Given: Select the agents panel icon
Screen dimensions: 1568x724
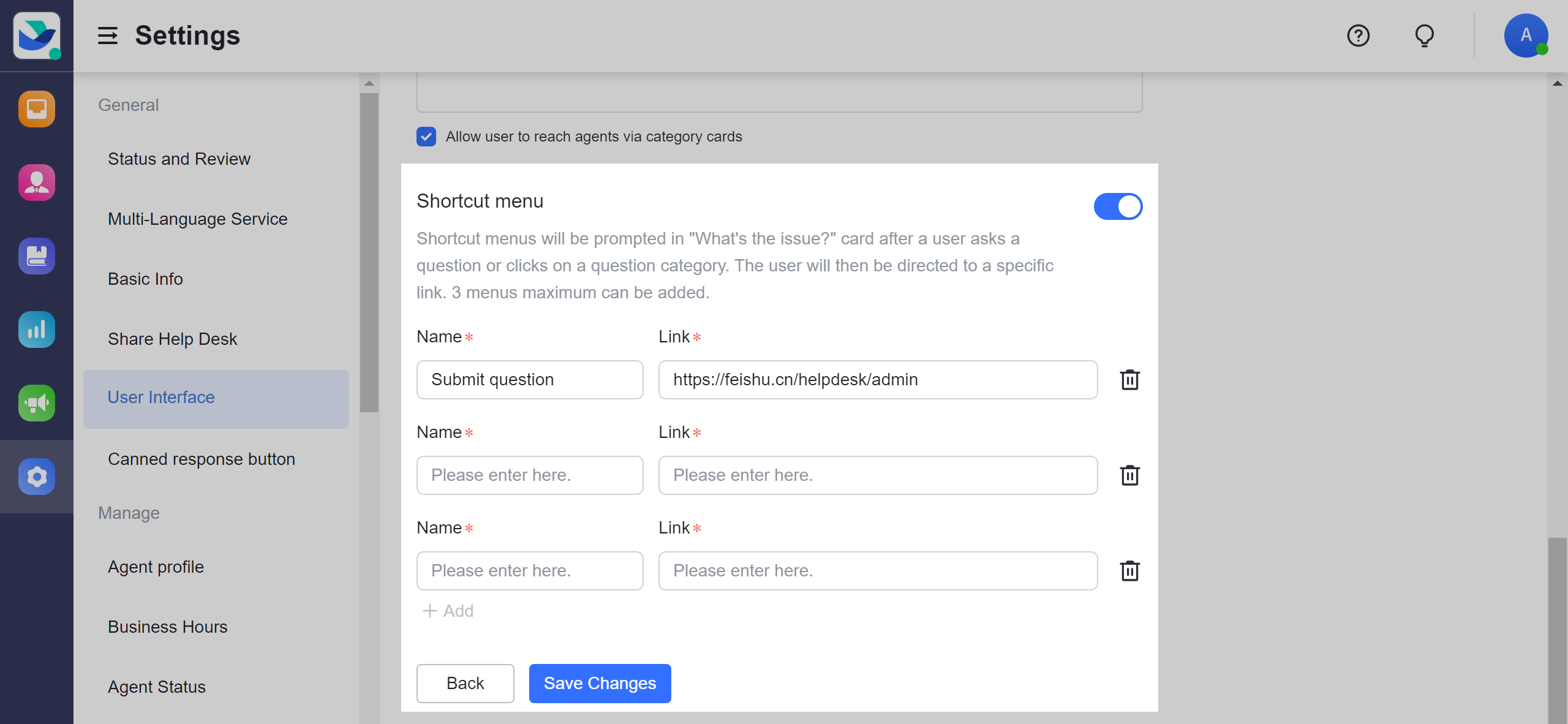Looking at the screenshot, I should [x=37, y=182].
